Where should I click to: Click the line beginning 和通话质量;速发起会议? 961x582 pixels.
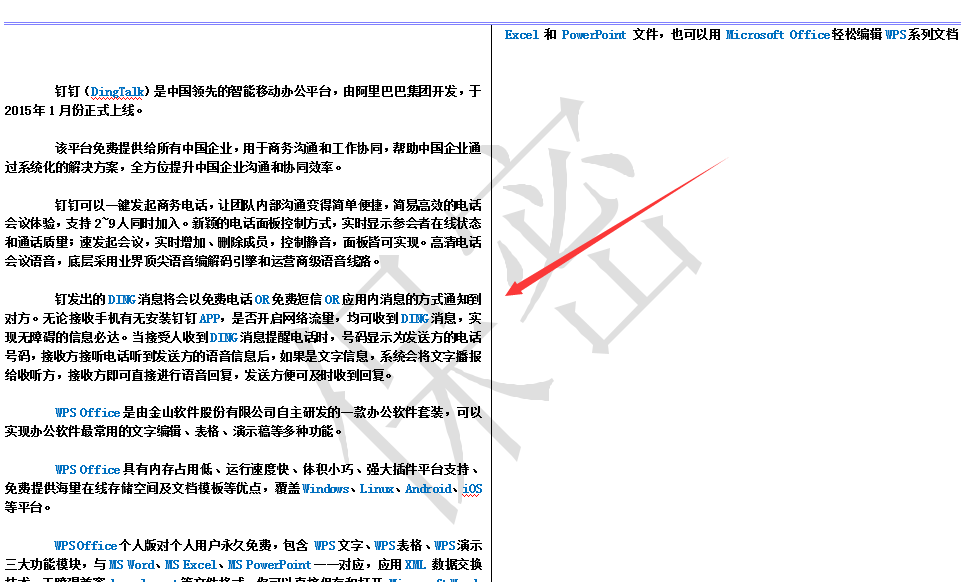pyautogui.click(x=243, y=243)
